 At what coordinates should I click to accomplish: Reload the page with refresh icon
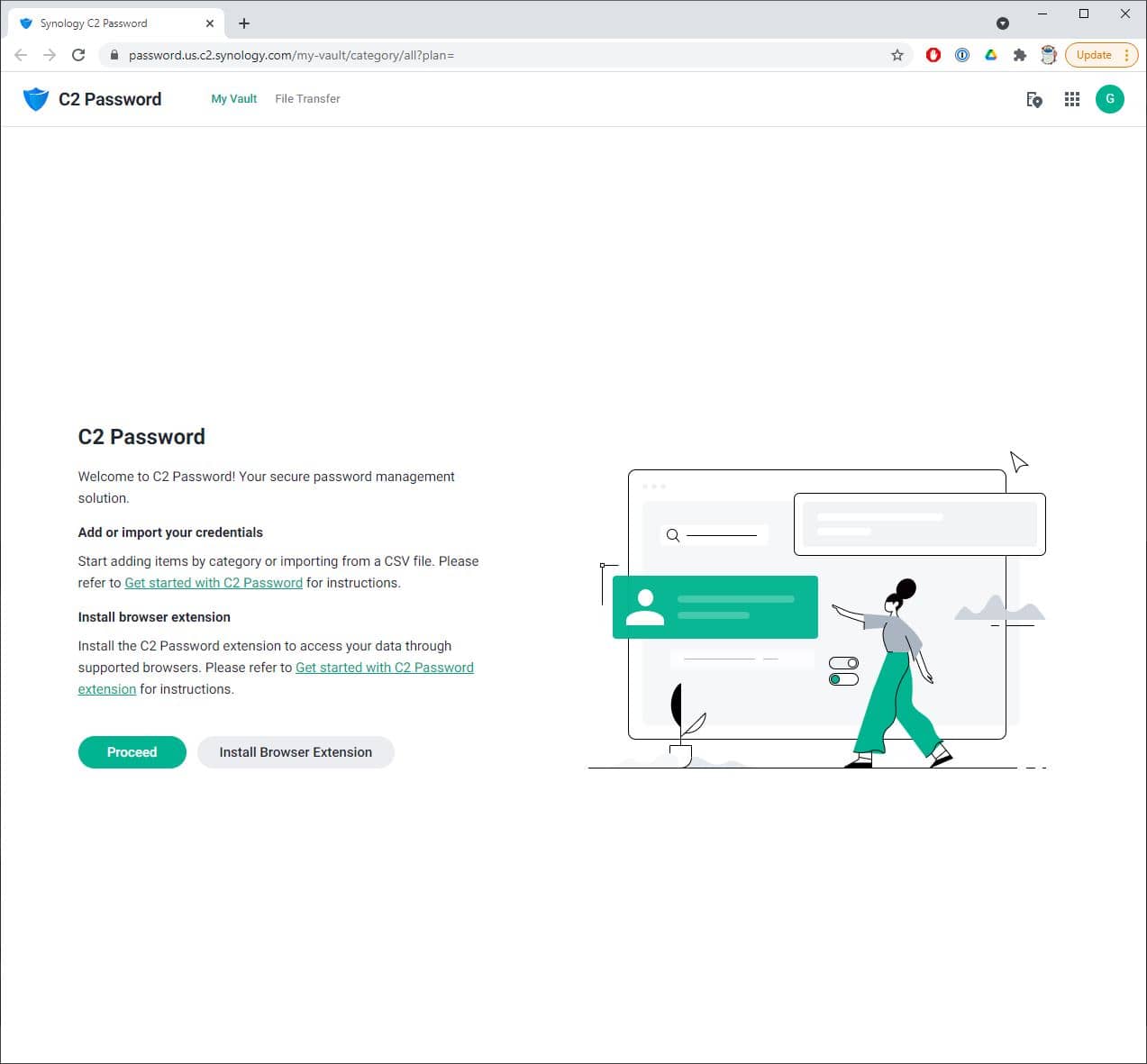pos(78,55)
